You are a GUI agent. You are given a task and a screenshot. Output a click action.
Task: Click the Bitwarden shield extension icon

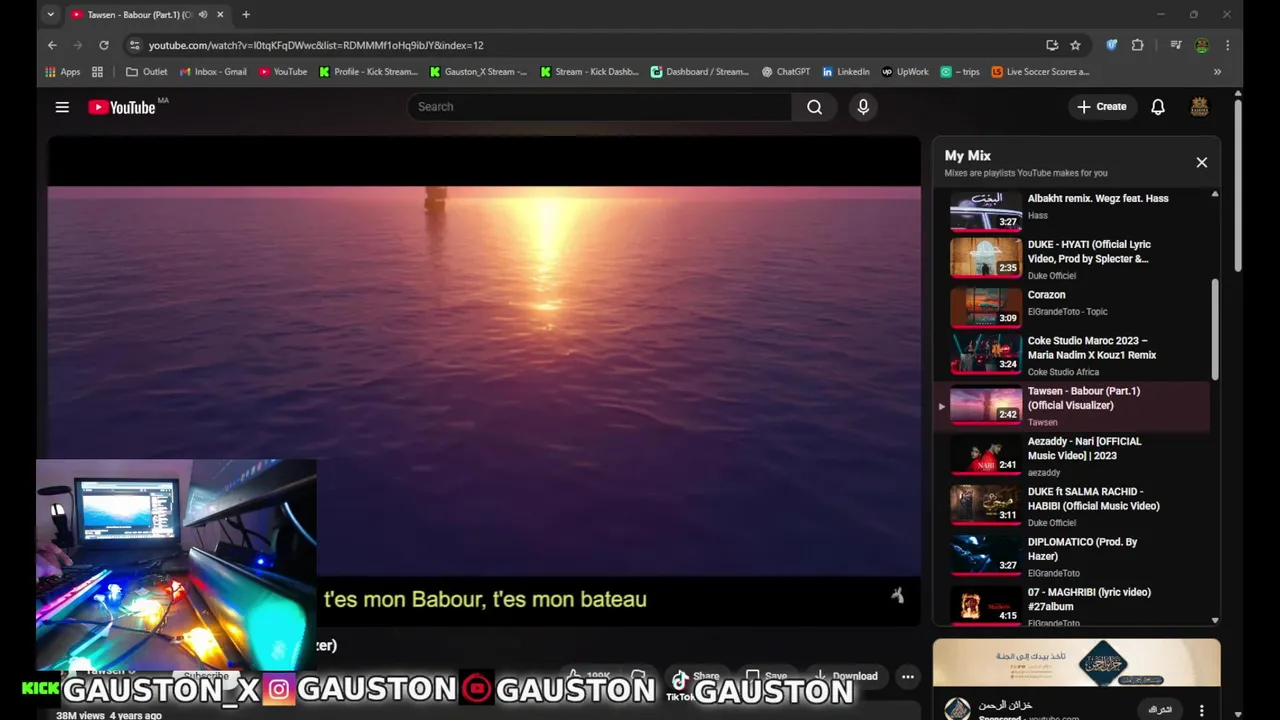click(1111, 45)
